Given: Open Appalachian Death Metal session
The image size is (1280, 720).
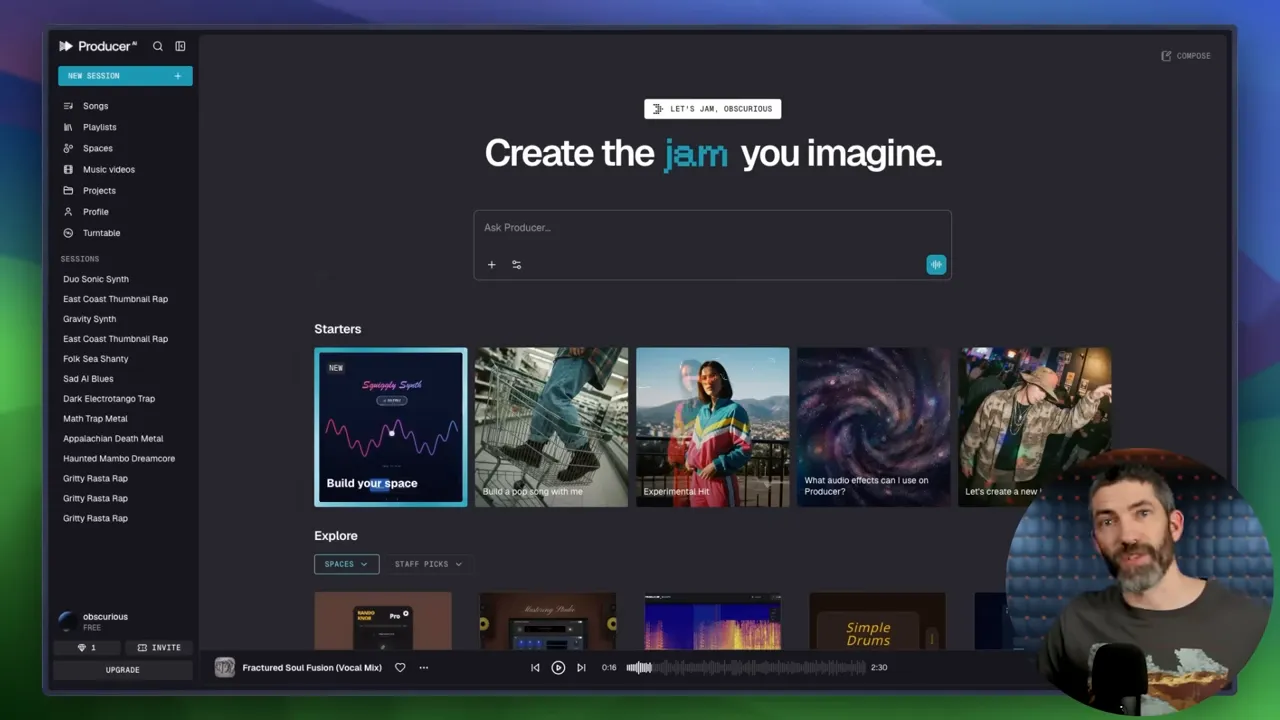Looking at the screenshot, I should tap(113, 439).
